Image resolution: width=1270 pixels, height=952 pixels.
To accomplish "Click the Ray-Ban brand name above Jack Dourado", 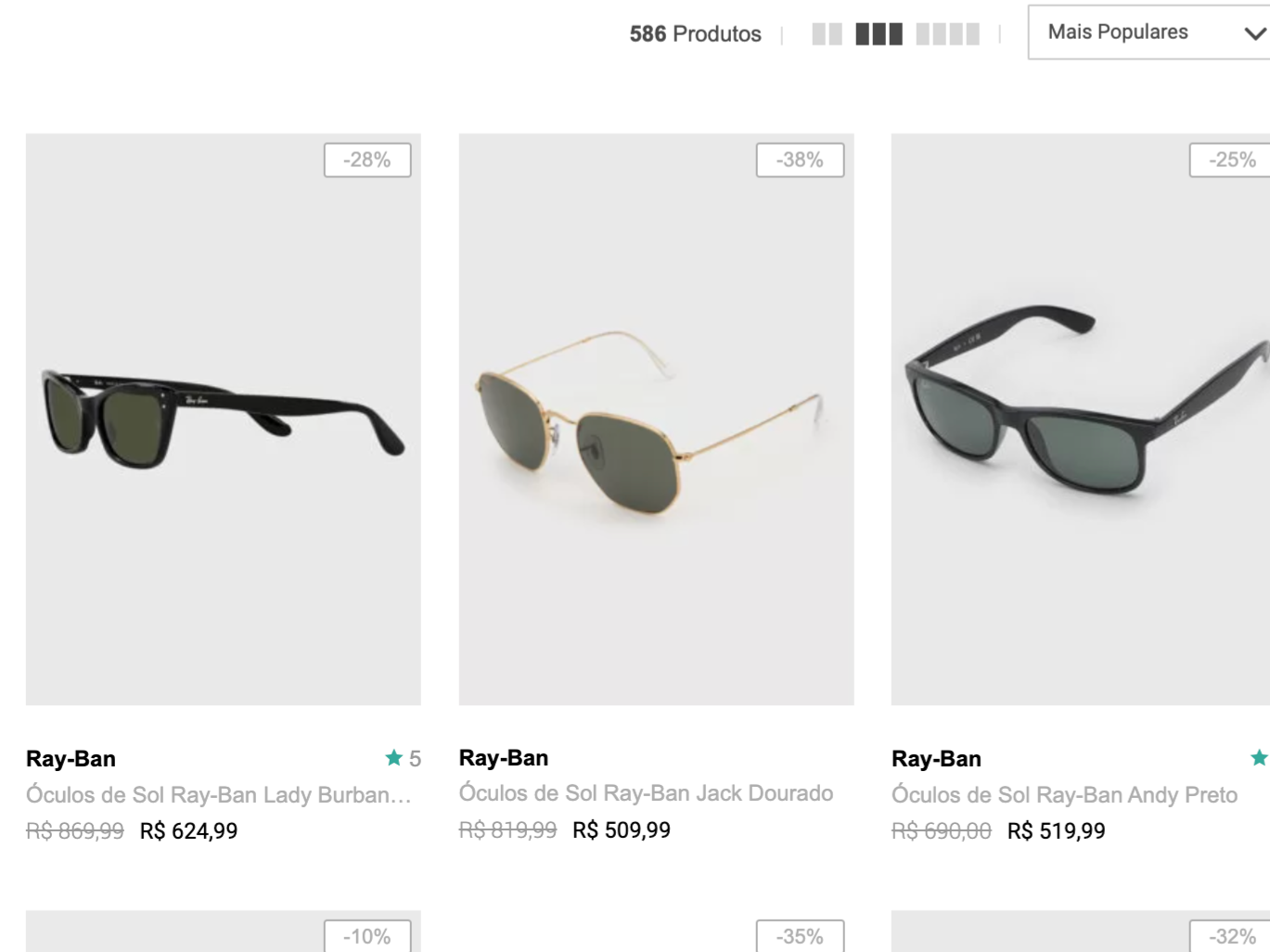I will point(504,758).
